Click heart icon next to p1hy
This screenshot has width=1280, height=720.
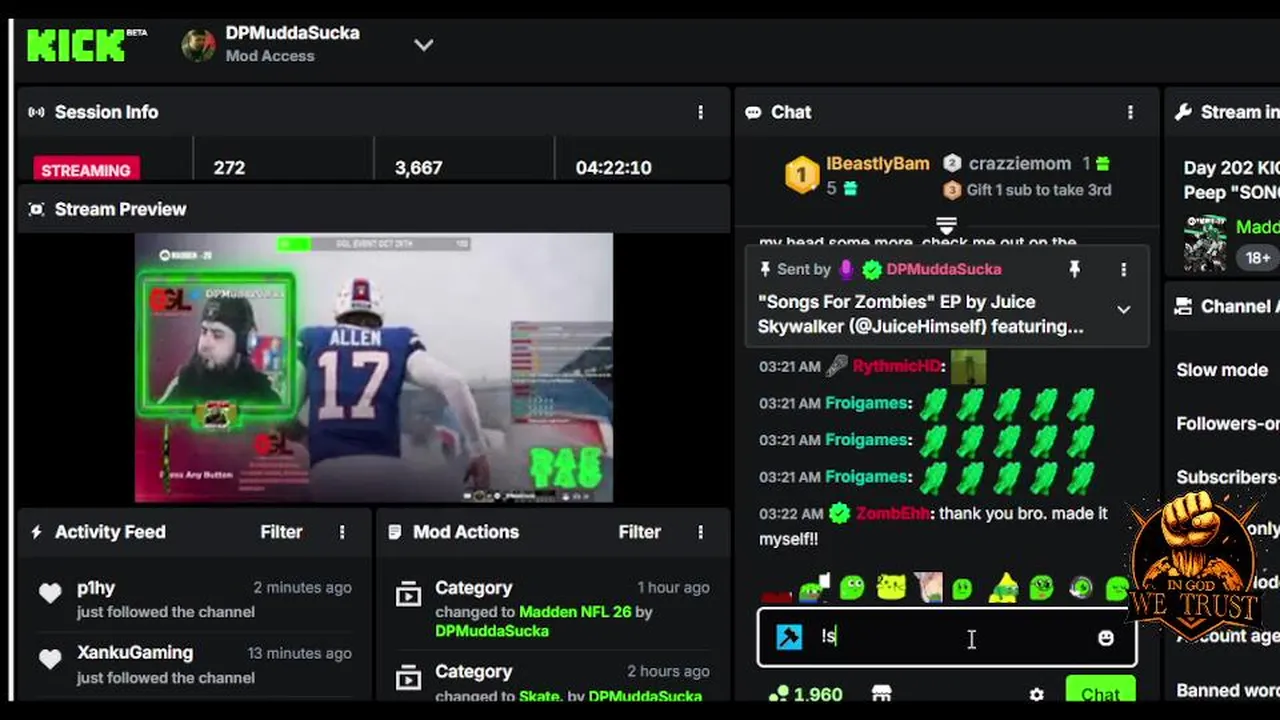tap(50, 594)
